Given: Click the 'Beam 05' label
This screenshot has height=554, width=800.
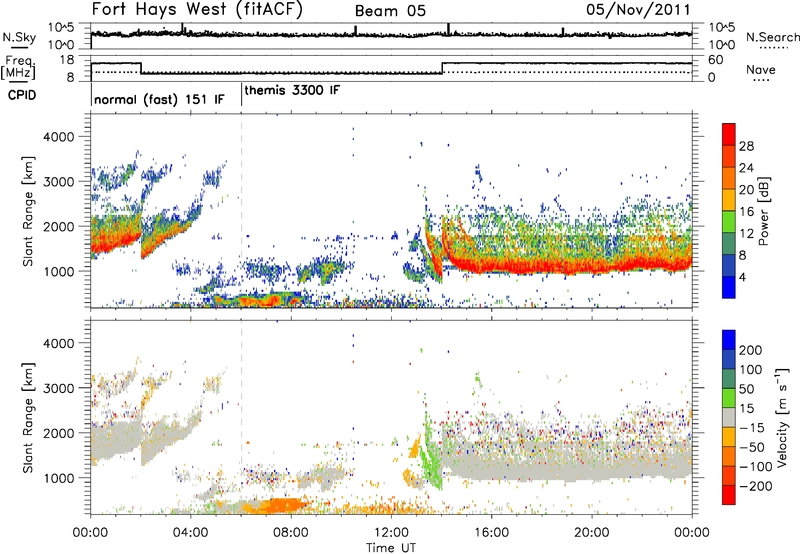Looking at the screenshot, I should pyautogui.click(x=390, y=11).
